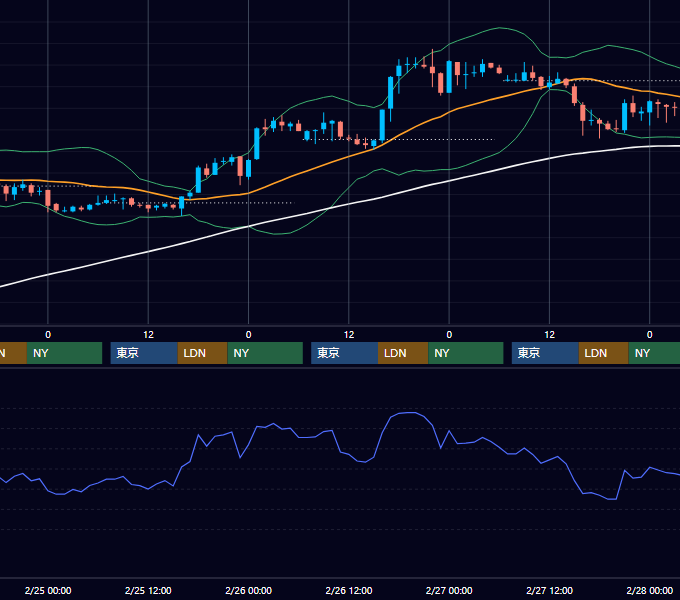Click the 2/27 00:00 date label
The image size is (680, 600).
[449, 590]
